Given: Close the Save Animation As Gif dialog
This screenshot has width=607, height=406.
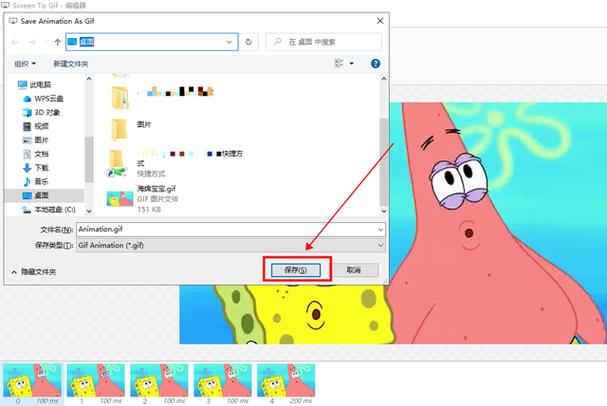Looking at the screenshot, I should pyautogui.click(x=380, y=21).
